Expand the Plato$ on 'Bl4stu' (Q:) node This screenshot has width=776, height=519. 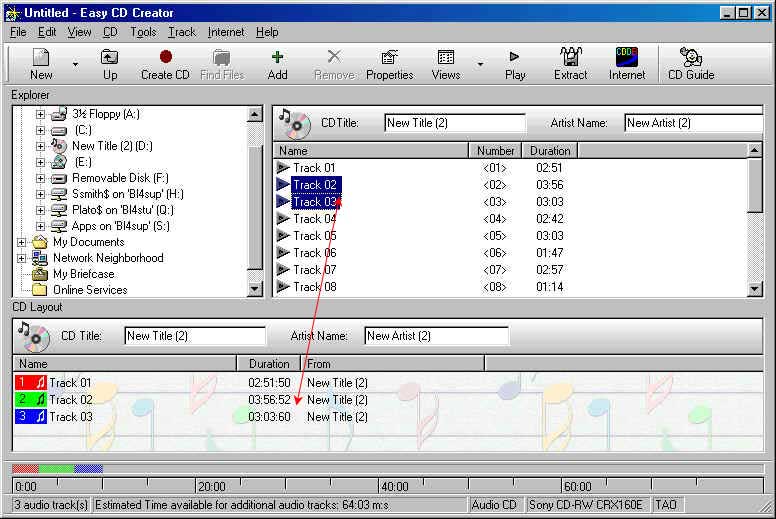[41, 210]
